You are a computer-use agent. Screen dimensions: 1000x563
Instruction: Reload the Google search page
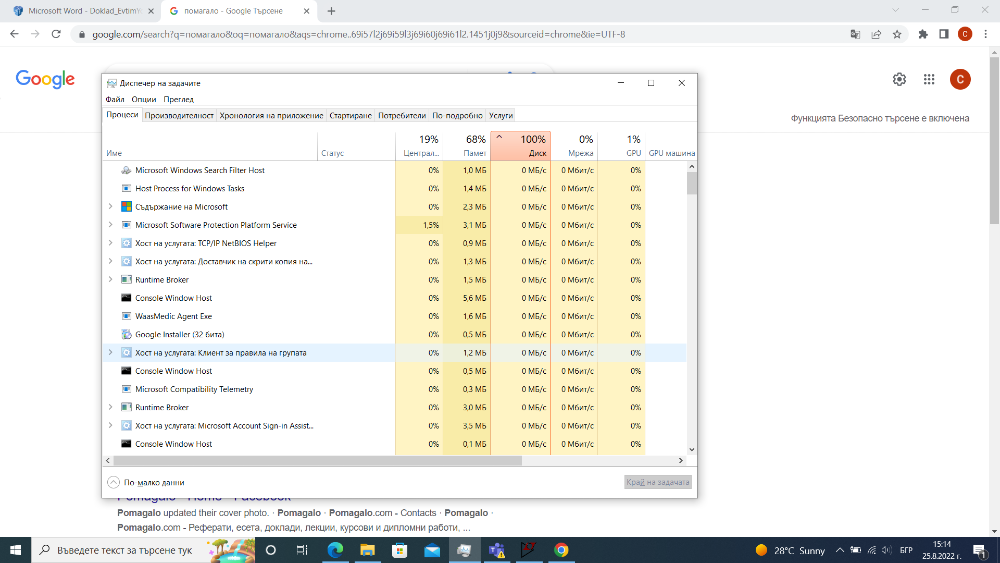click(56, 34)
